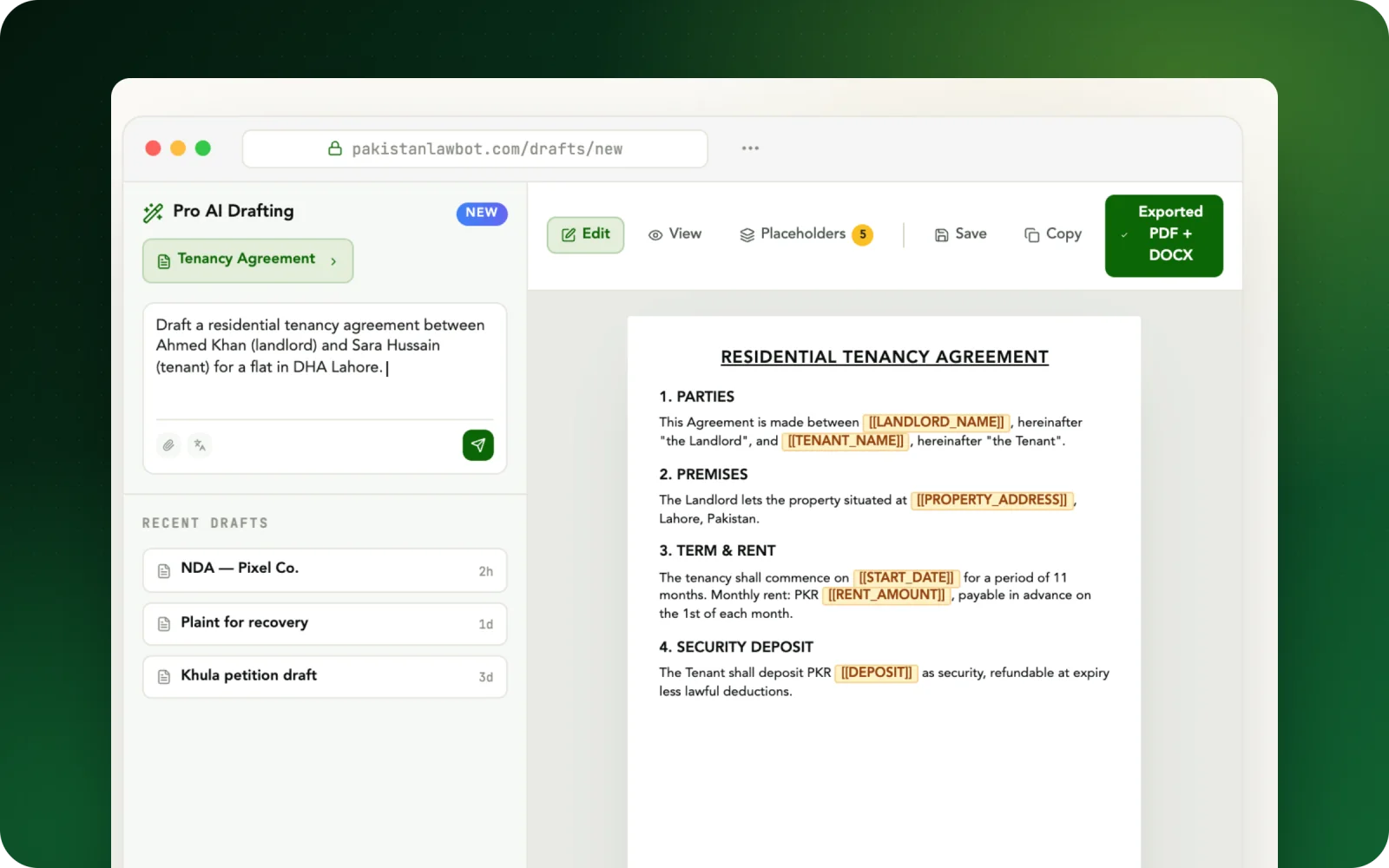This screenshot has height=868, width=1389.
Task: Click the 4. SECURITY DEPOSIT heading
Action: 736,648
